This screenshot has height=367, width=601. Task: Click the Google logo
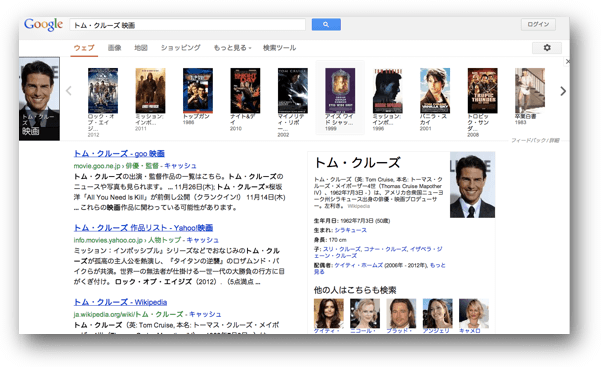(43, 25)
